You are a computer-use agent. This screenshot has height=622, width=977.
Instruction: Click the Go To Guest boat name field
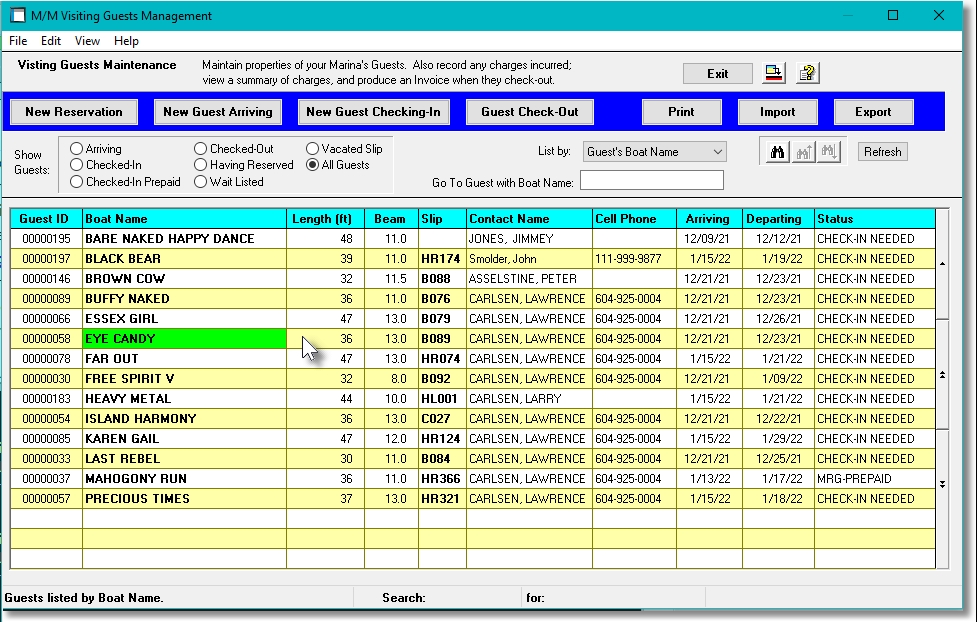(651, 180)
